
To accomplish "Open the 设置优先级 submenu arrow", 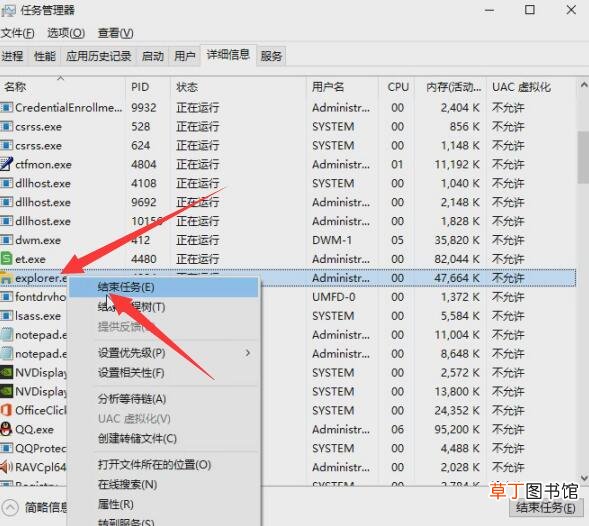I will [248, 353].
